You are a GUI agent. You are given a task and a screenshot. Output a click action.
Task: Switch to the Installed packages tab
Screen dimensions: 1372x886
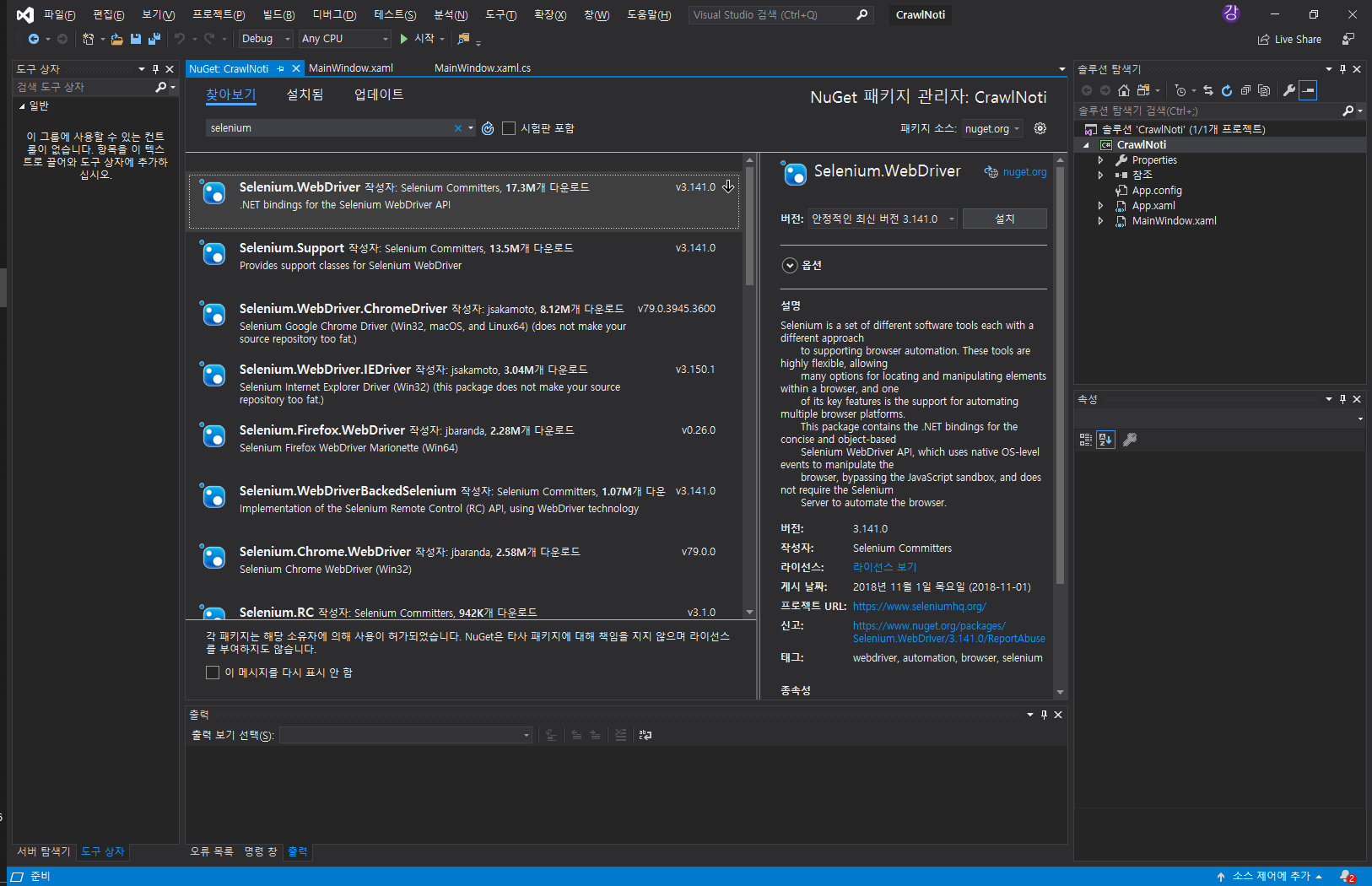tap(305, 95)
